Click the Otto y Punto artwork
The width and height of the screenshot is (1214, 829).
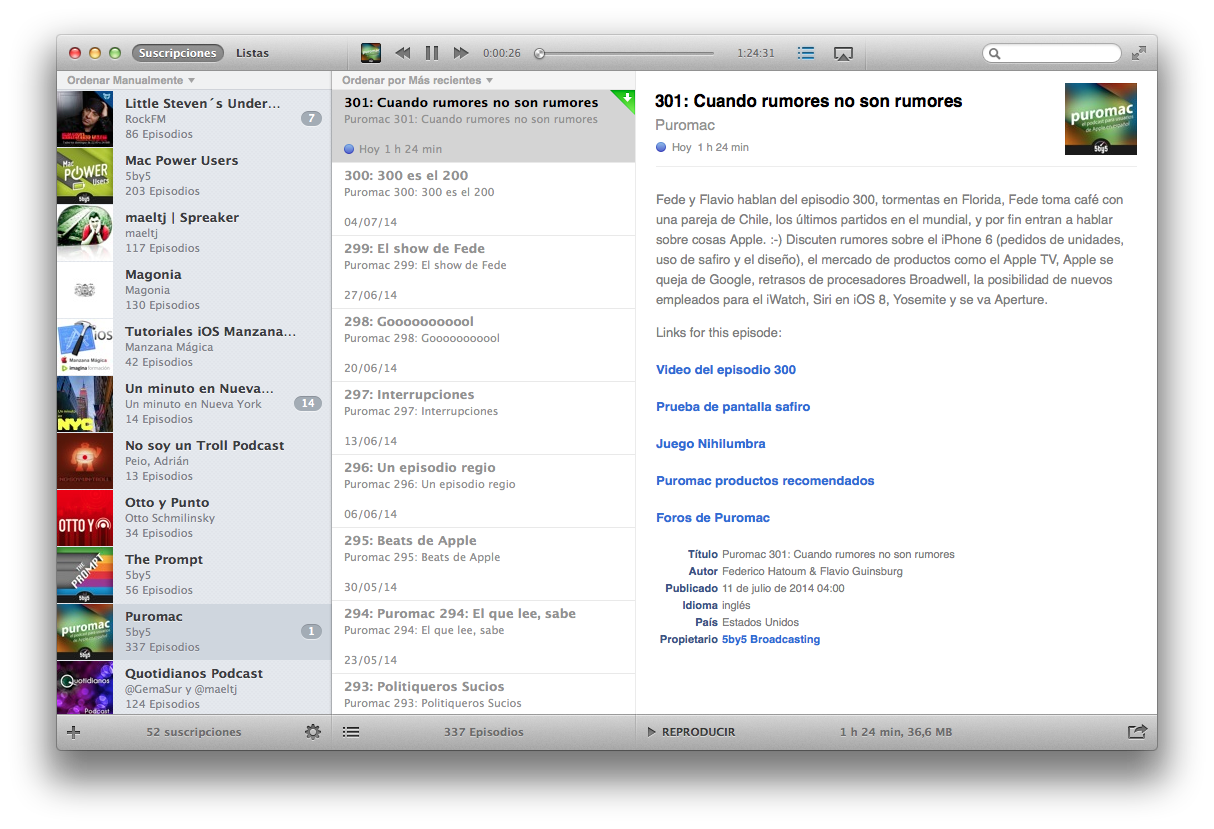coord(85,518)
